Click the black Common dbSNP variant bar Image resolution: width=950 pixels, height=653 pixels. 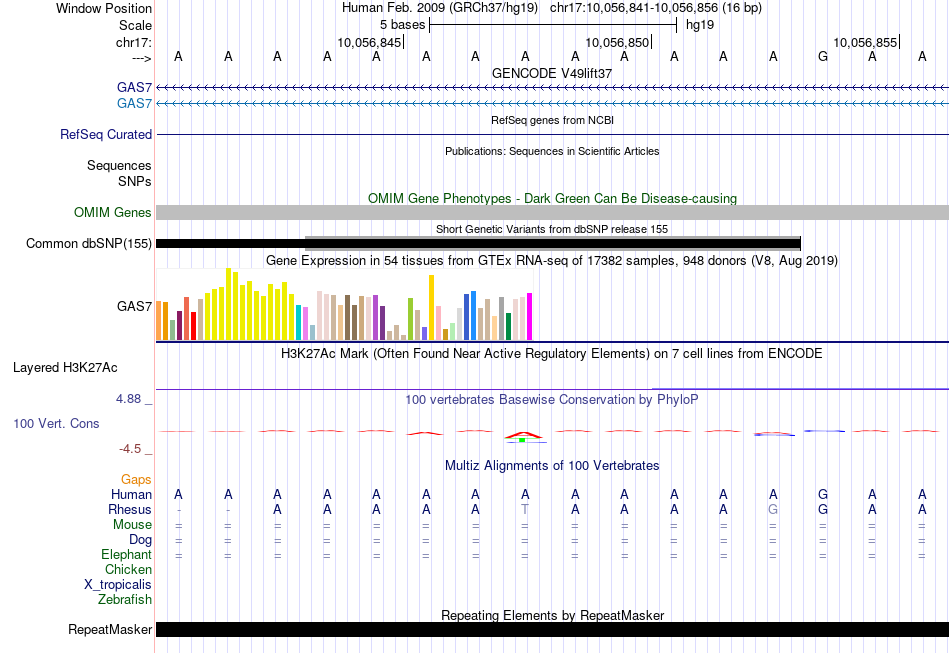[x=478, y=244]
